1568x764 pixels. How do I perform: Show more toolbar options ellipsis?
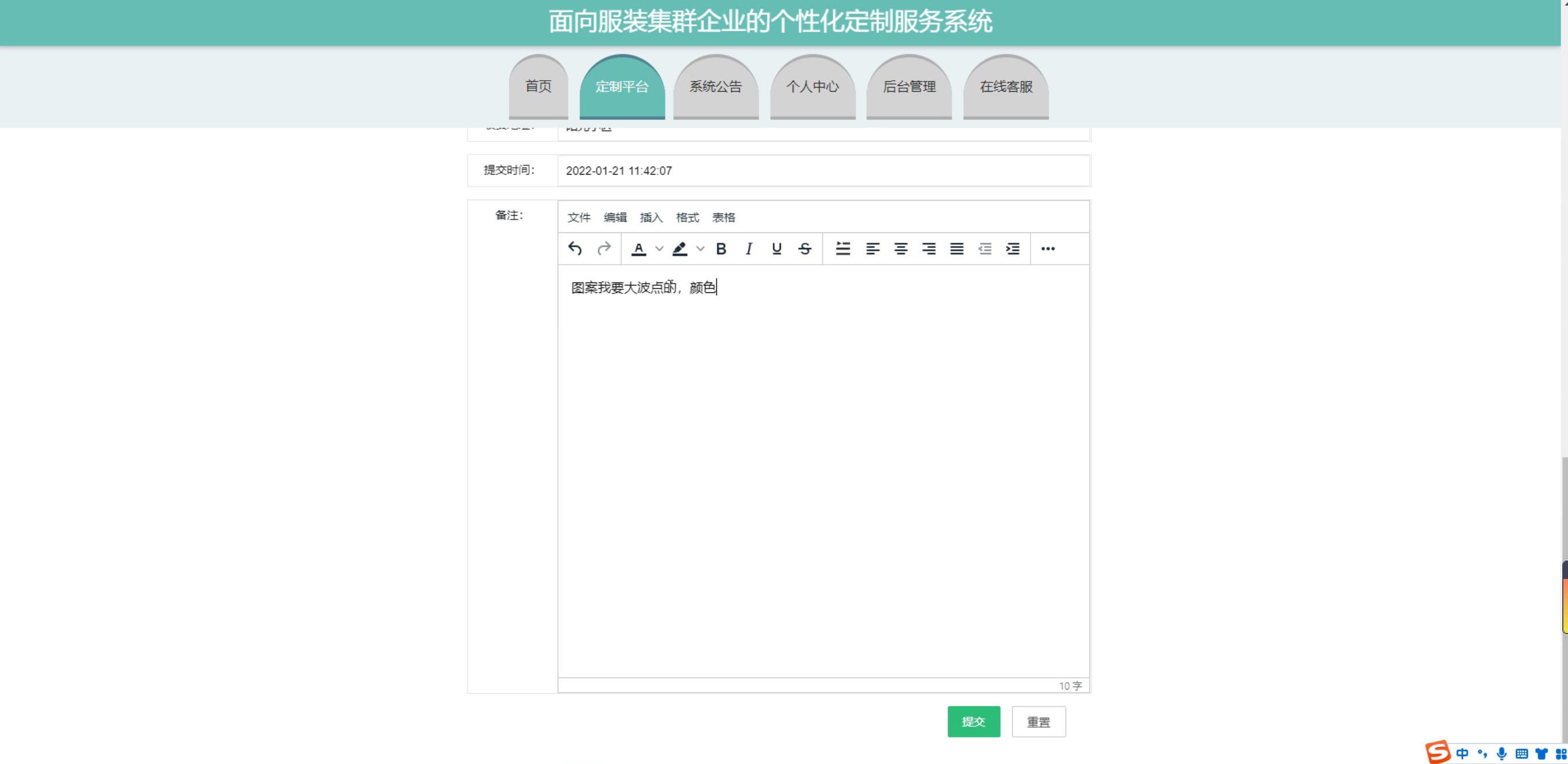click(x=1047, y=249)
